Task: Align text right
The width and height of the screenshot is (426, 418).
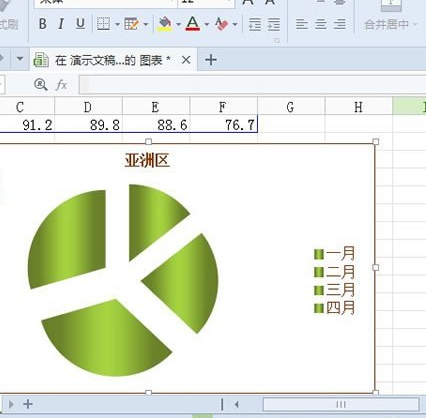Action: [x=340, y=24]
